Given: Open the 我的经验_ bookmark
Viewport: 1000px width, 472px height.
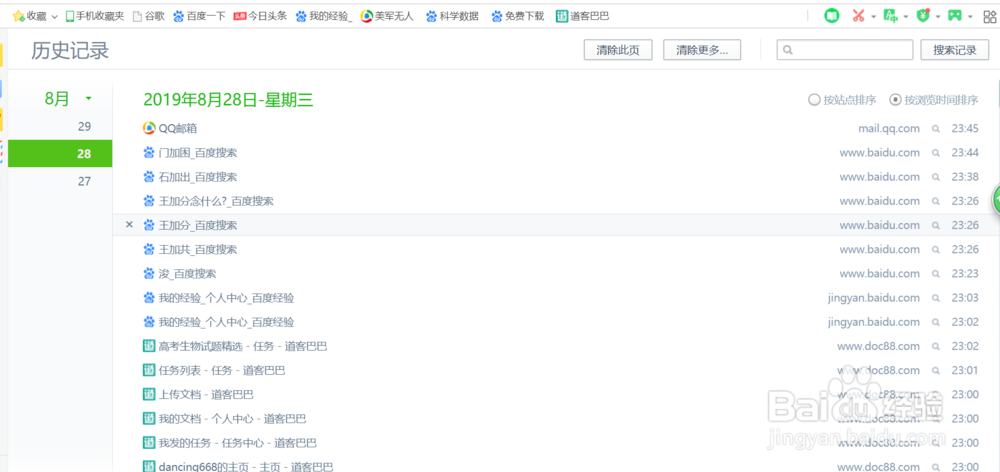Looking at the screenshot, I should point(324,16).
